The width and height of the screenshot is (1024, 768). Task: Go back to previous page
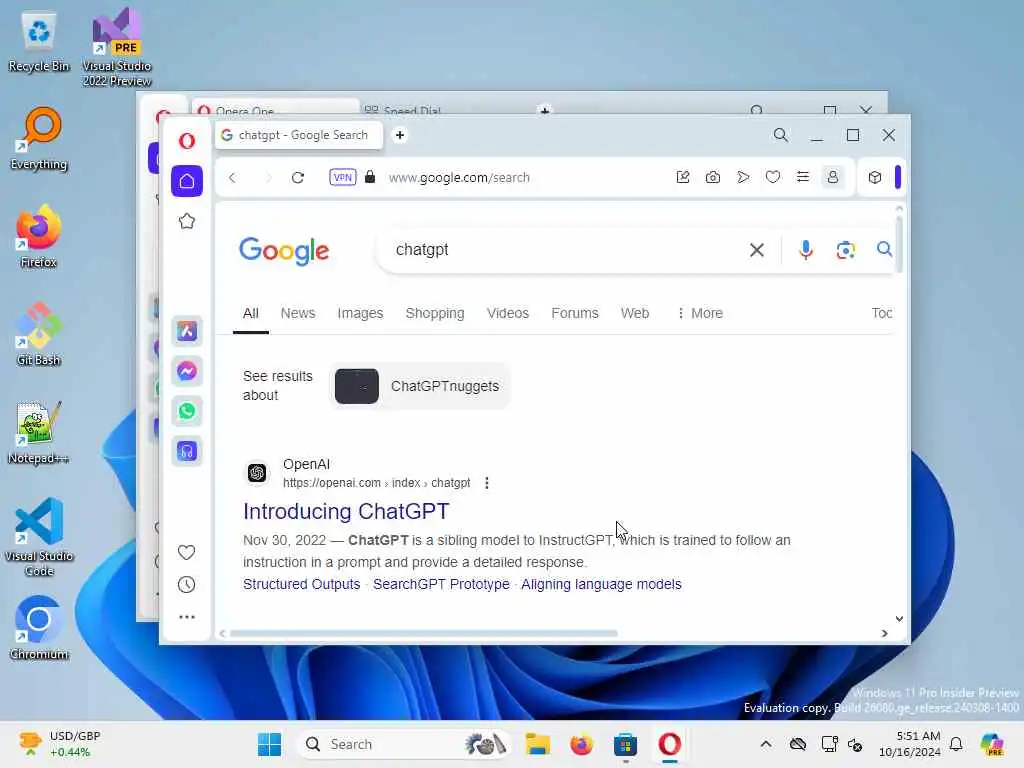[232, 178]
